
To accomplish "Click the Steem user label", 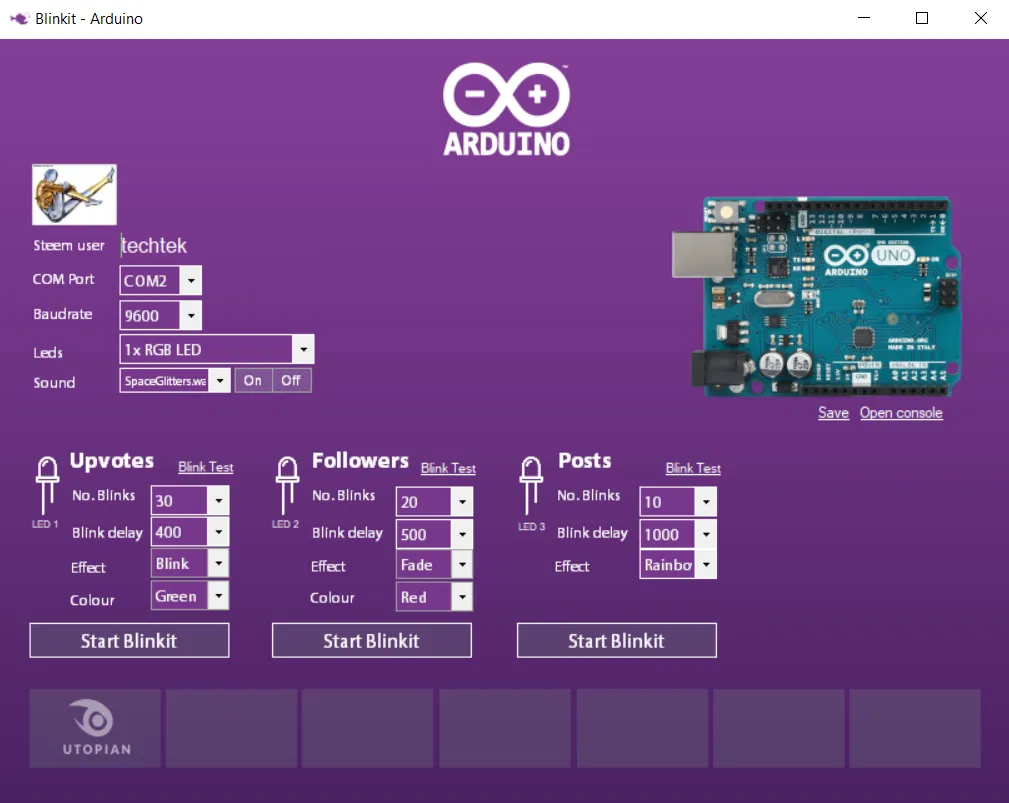I will [69, 245].
